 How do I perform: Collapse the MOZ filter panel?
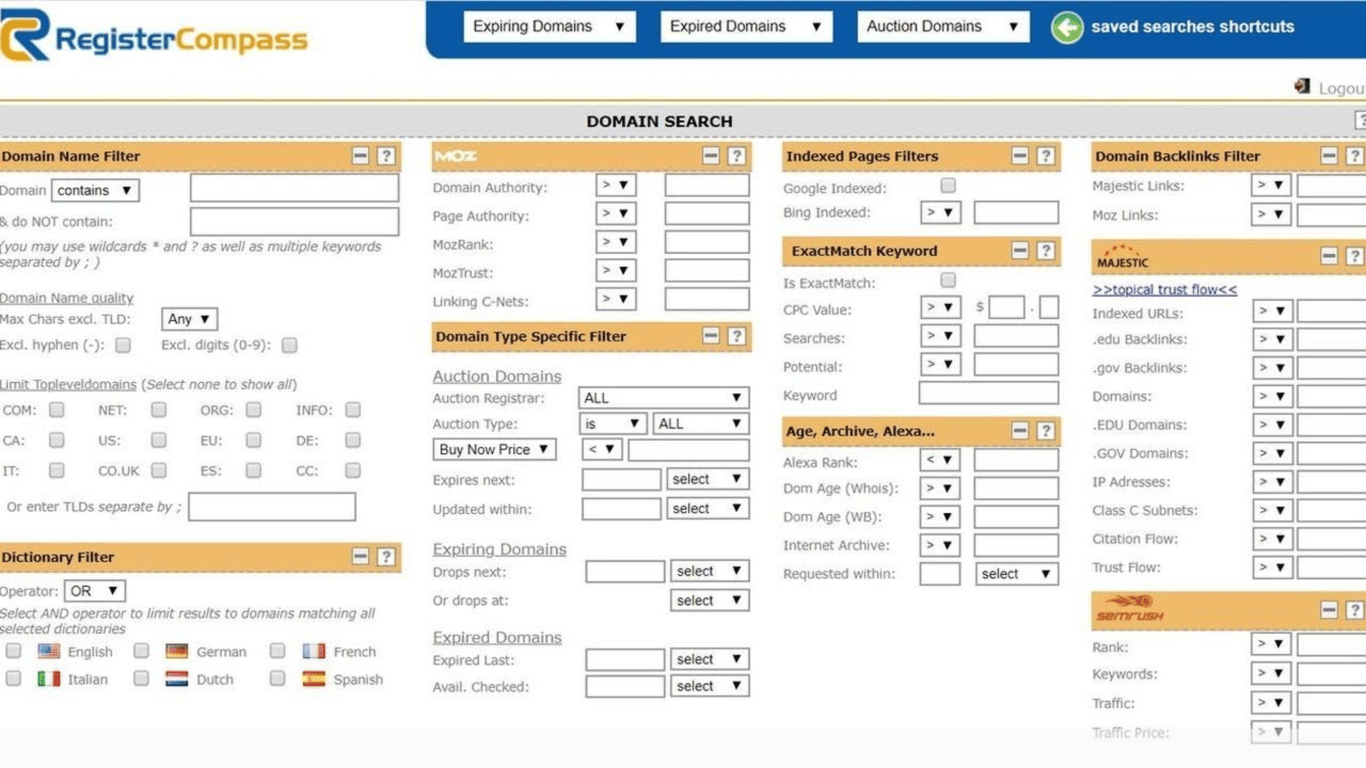coord(711,156)
